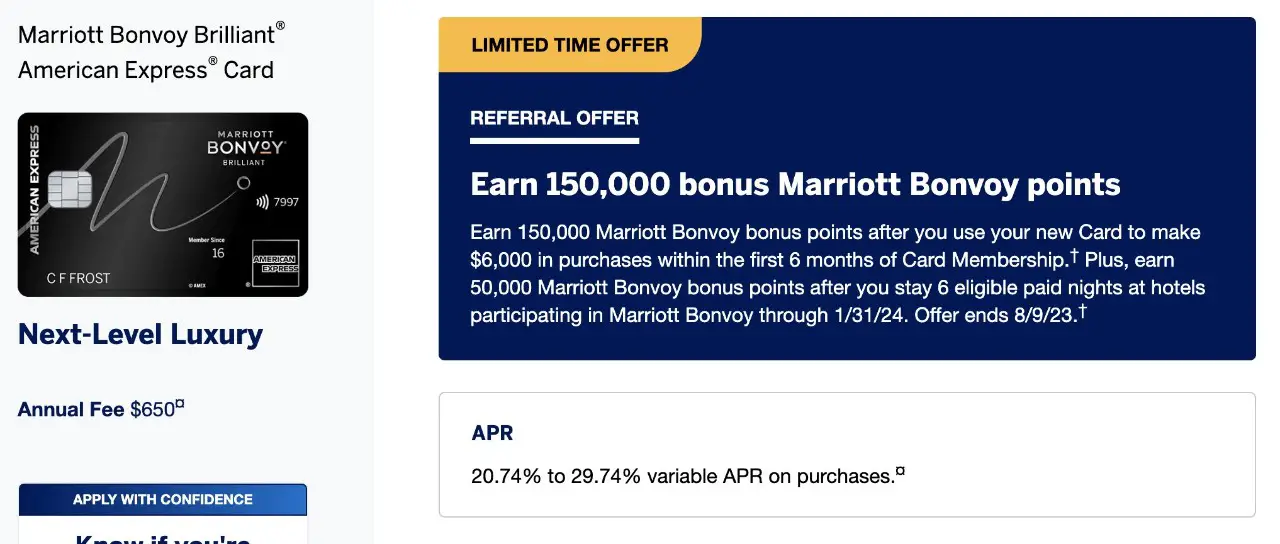Viewport: 1280px width, 544px height.
Task: Click the APR heading
Action: point(492,433)
